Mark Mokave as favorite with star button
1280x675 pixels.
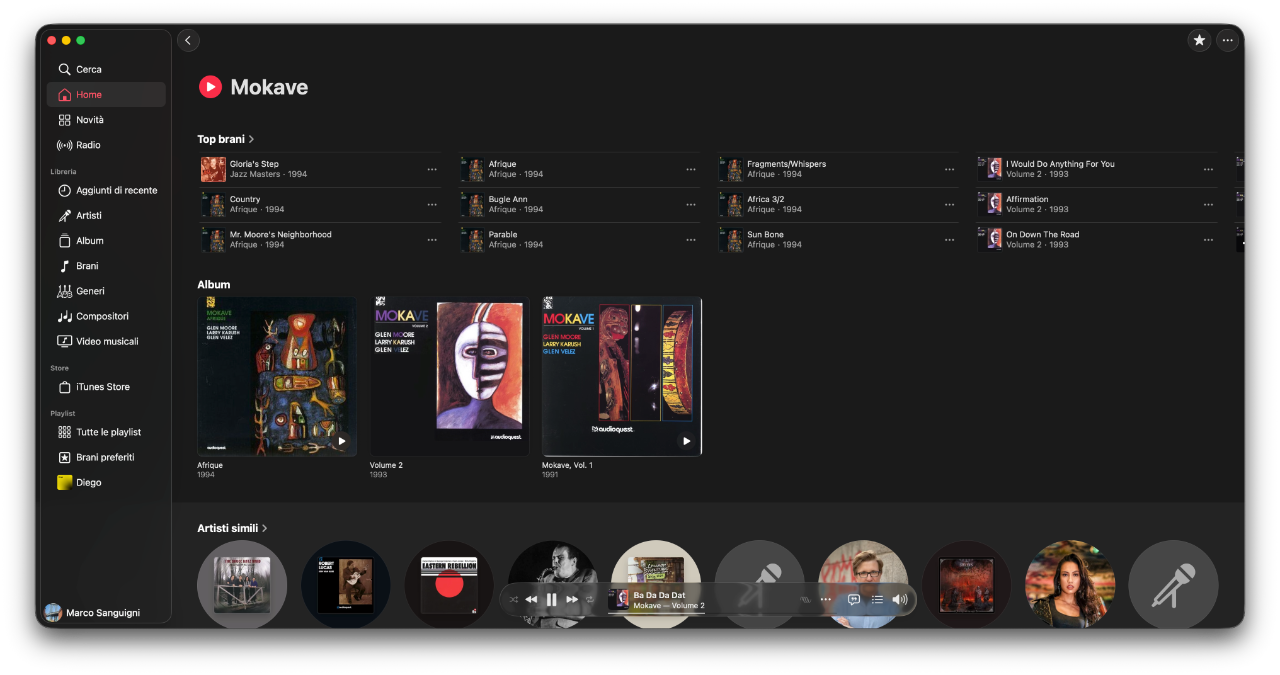click(1199, 40)
